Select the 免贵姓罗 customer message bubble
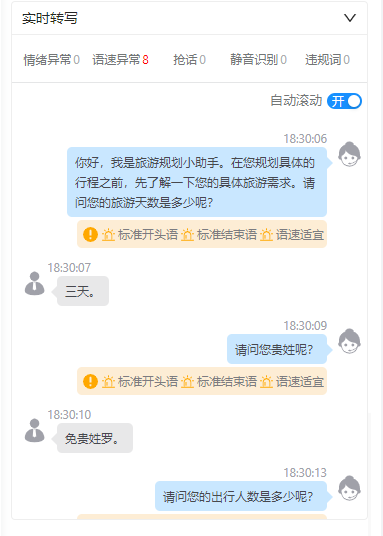Viewport: 383px width, 536px height. pyautogui.click(x=95, y=438)
